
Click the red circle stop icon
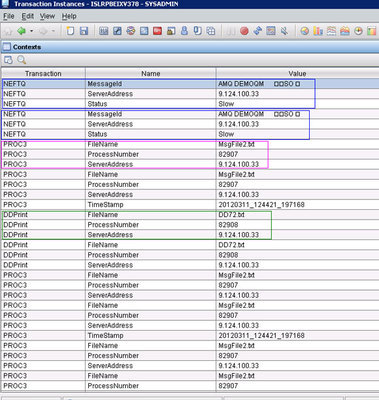pos(244,31)
